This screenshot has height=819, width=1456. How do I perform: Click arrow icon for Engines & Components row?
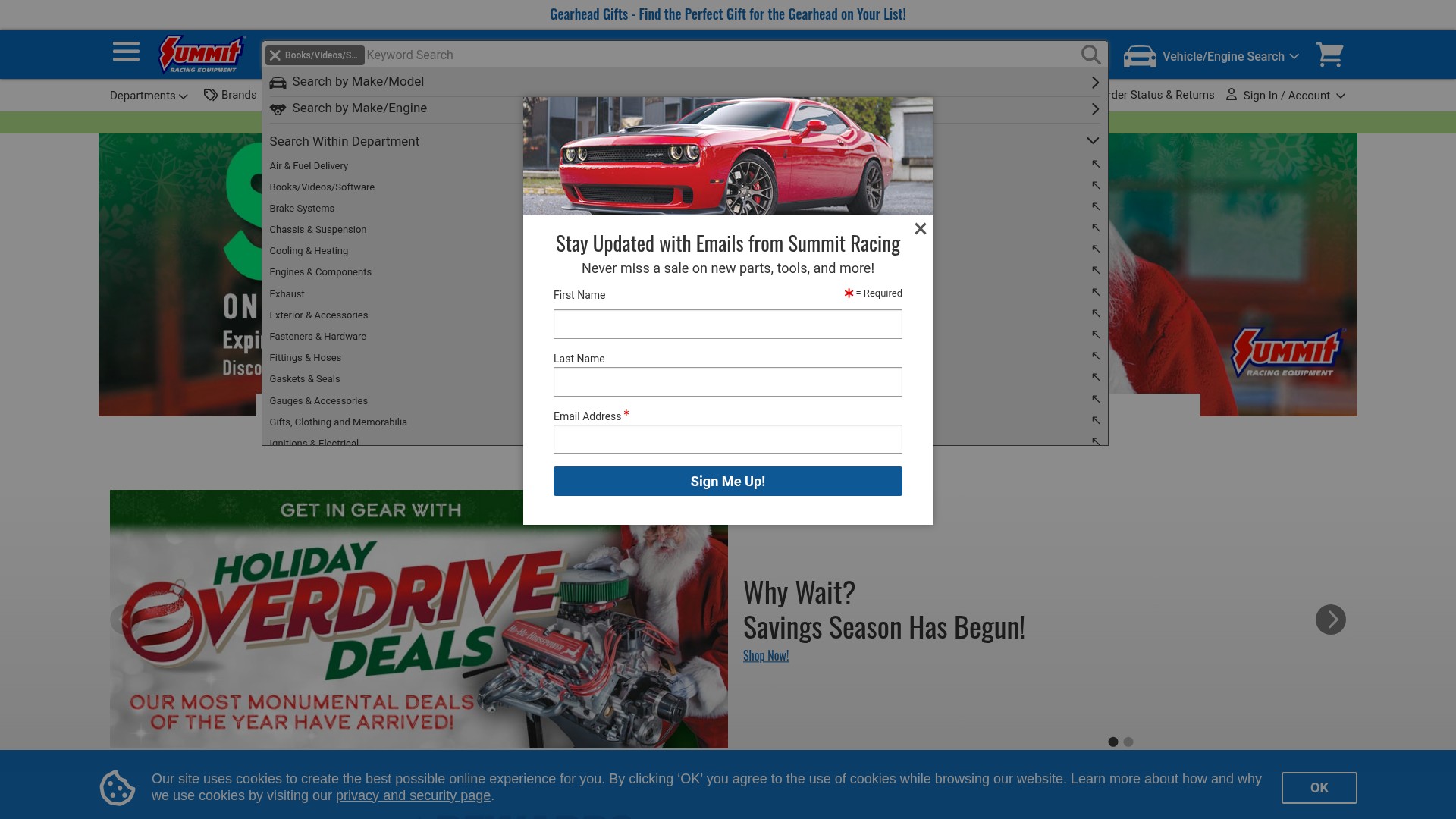pos(1096,270)
